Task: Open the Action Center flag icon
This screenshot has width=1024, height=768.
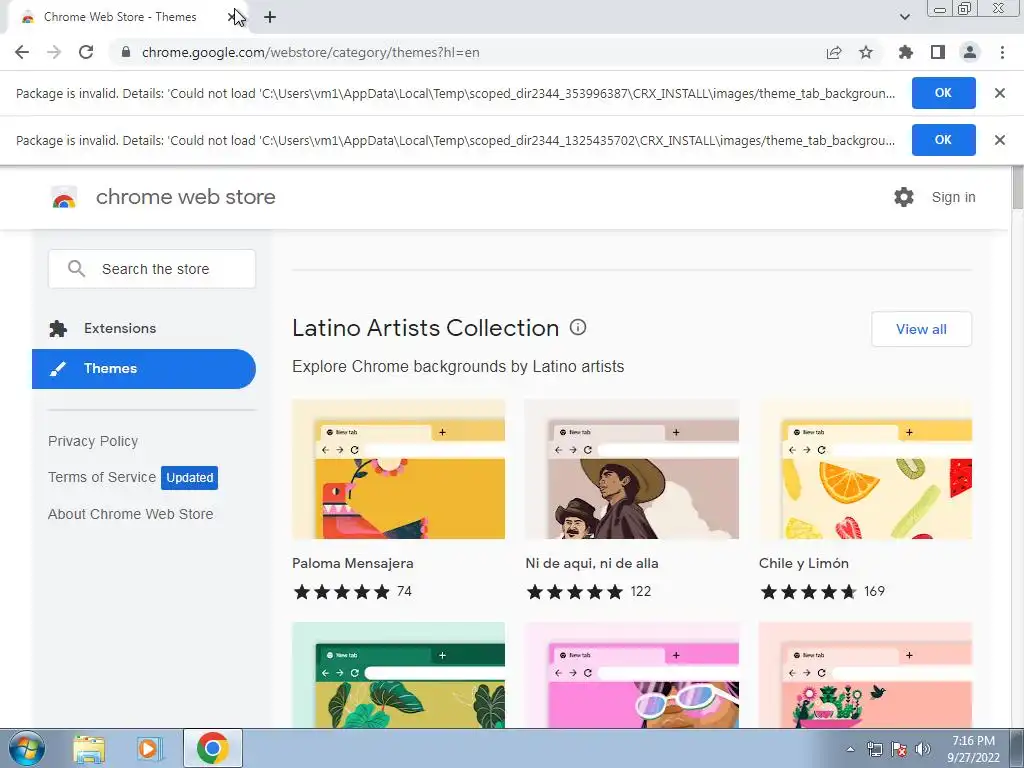Action: point(899,749)
